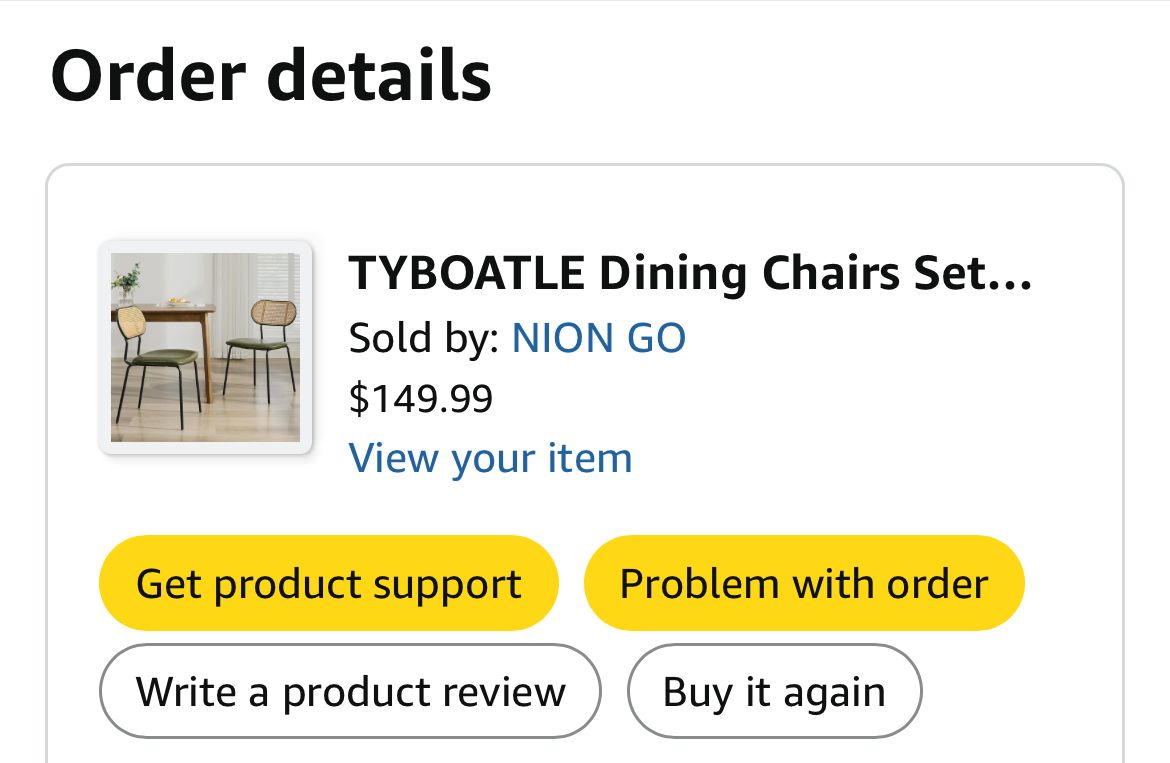
Task: Visit the NION GO seller page
Action: click(598, 339)
